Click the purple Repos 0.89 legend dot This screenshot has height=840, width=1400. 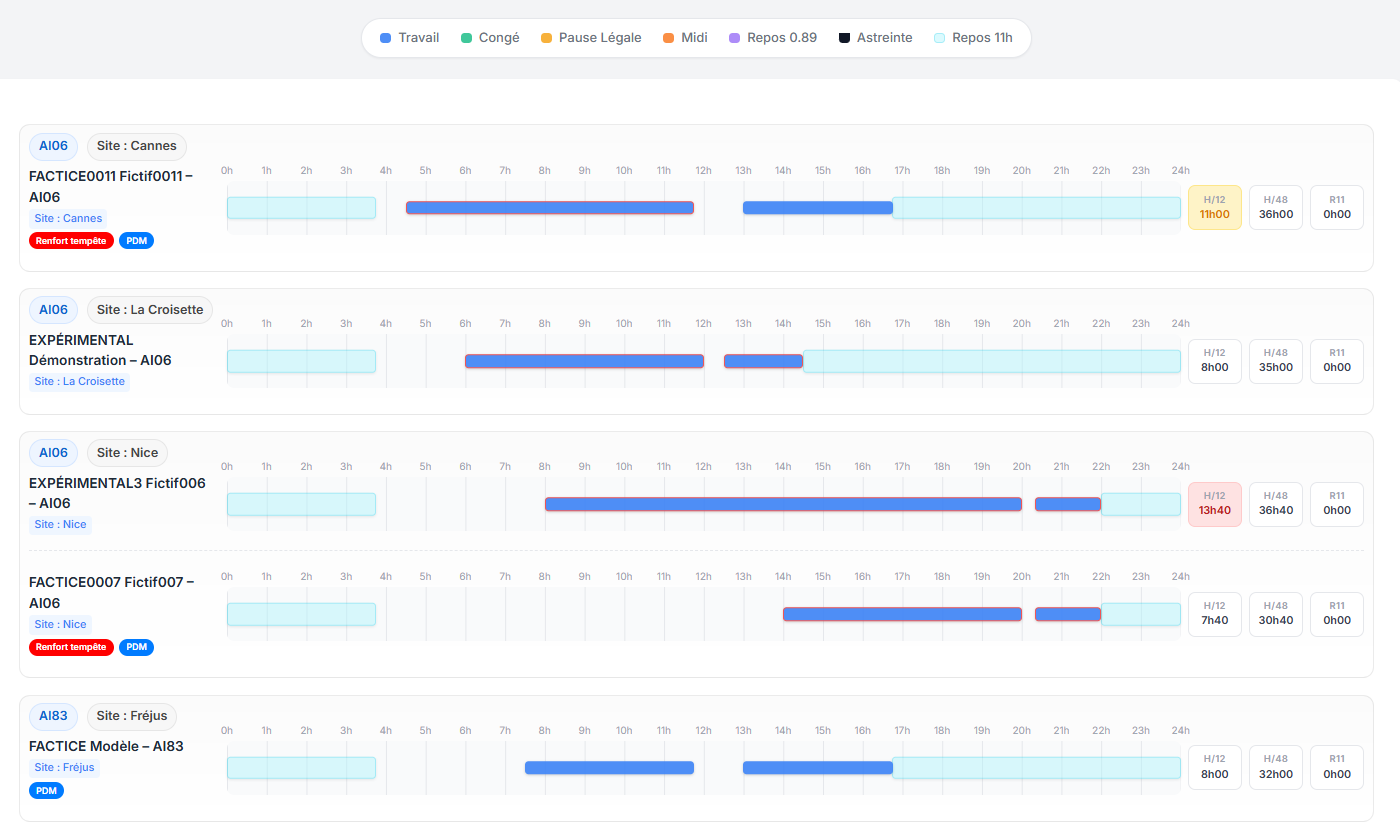point(734,38)
